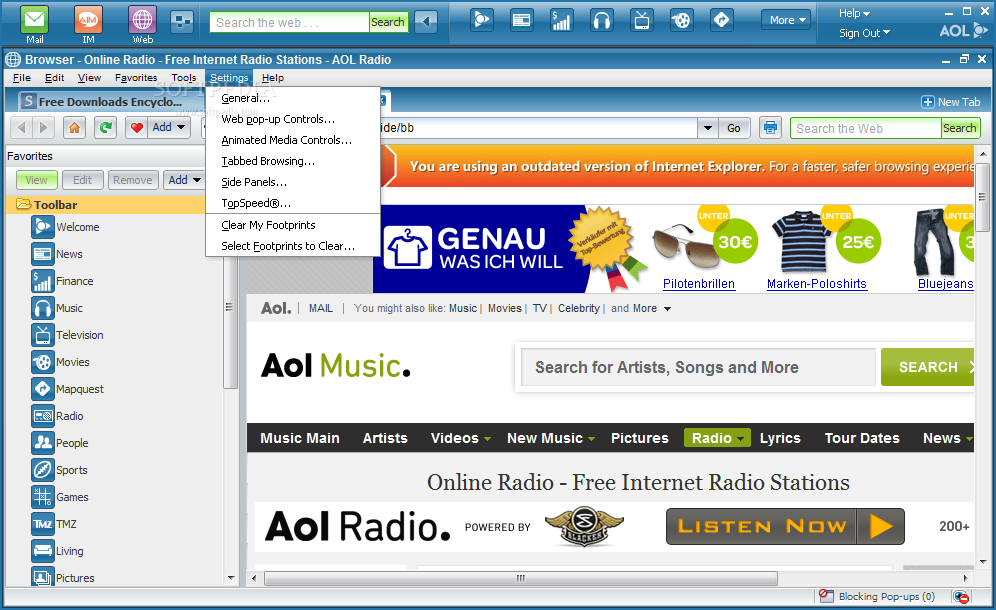The height and width of the screenshot is (610, 996).
Task: Open the Mapquest icon in top toolbar
Action: [722, 20]
